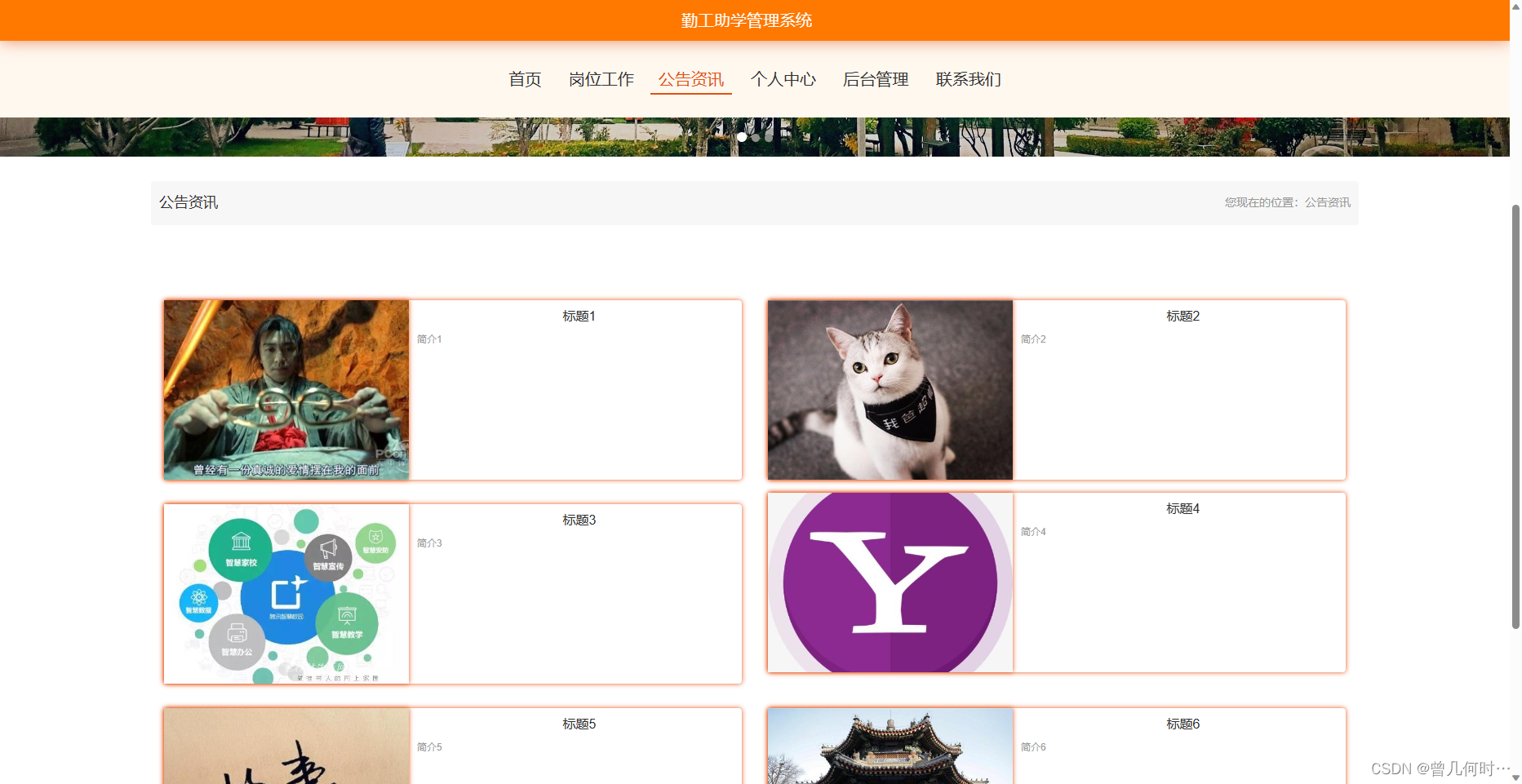1522x784 pixels.
Task: Click the 标题6 announcement title
Action: click(x=1183, y=724)
